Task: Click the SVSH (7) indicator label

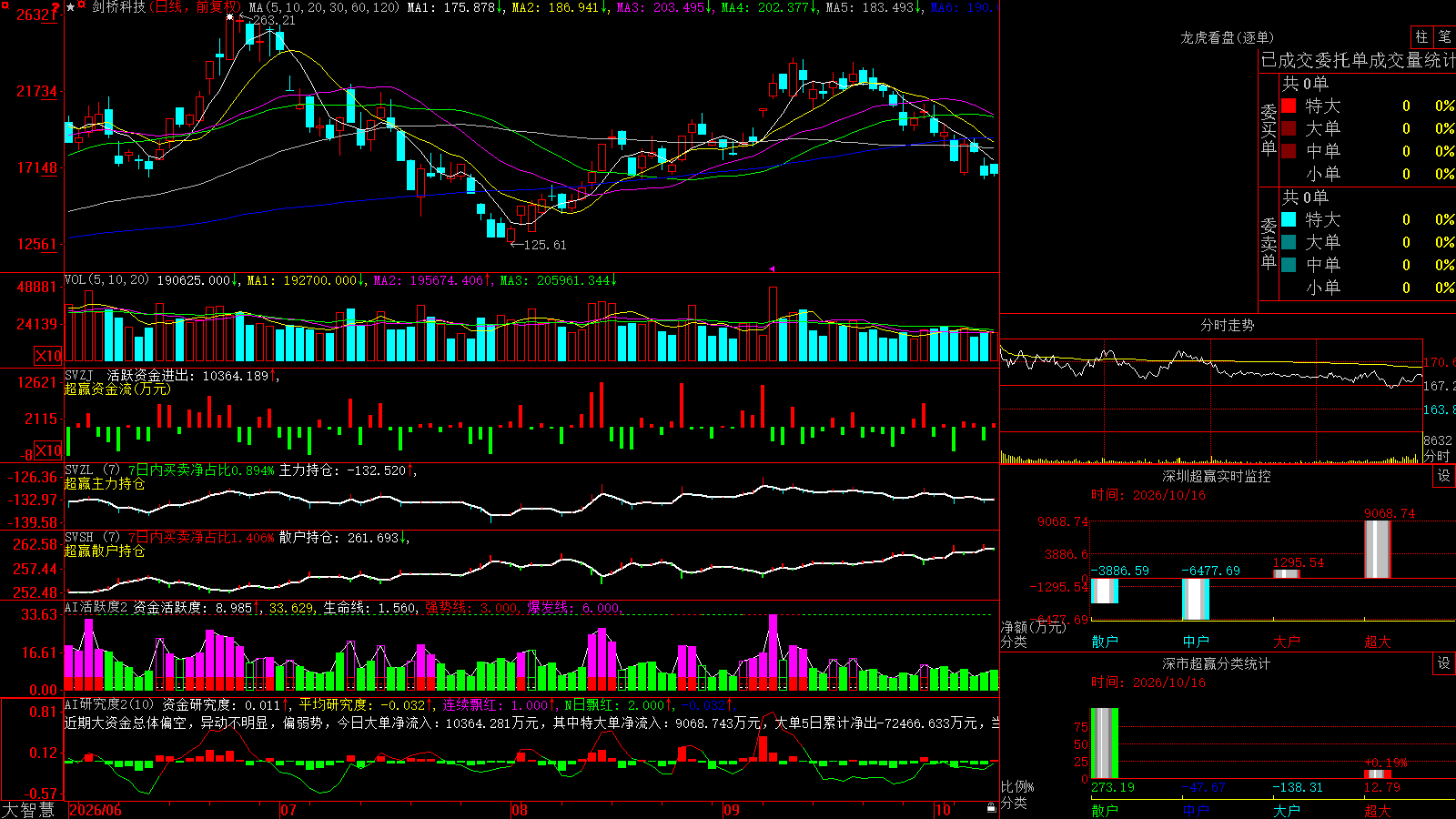Action: pos(92,537)
